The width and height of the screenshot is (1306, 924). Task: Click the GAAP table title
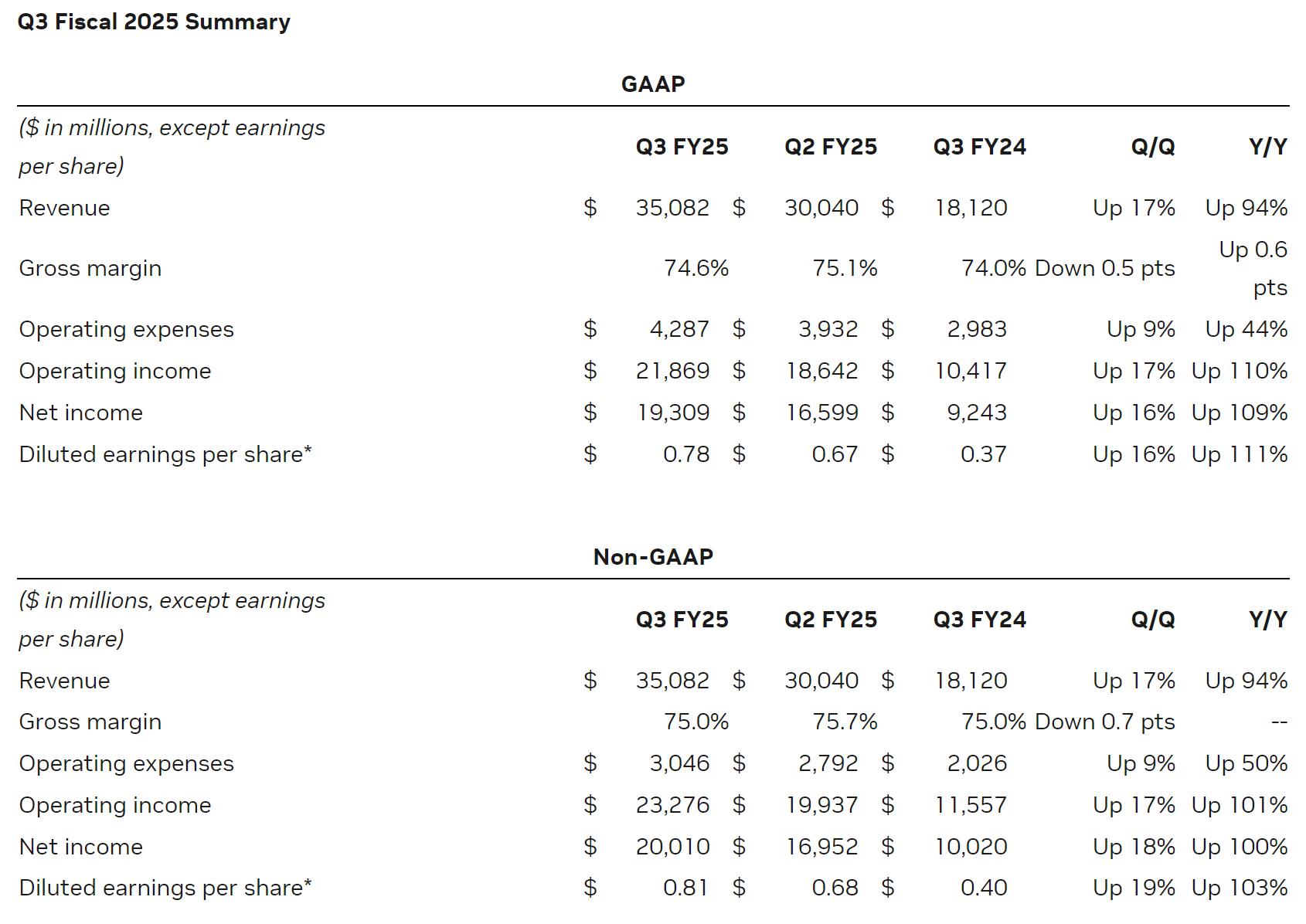click(653, 83)
